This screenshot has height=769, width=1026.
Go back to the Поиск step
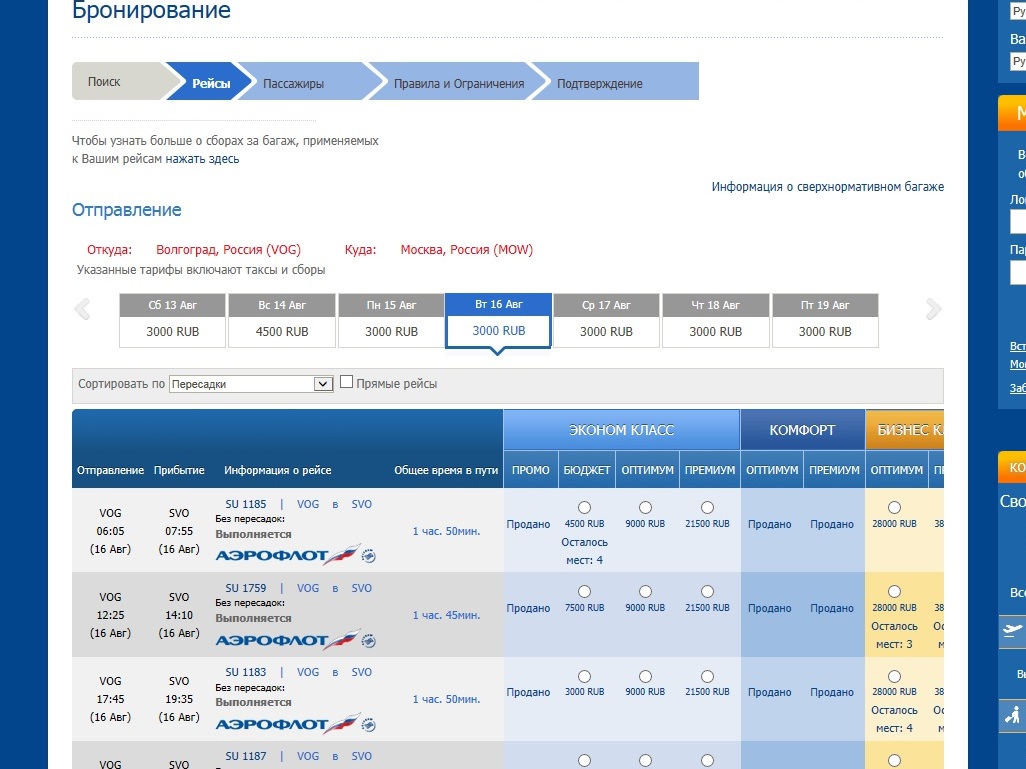(x=105, y=82)
